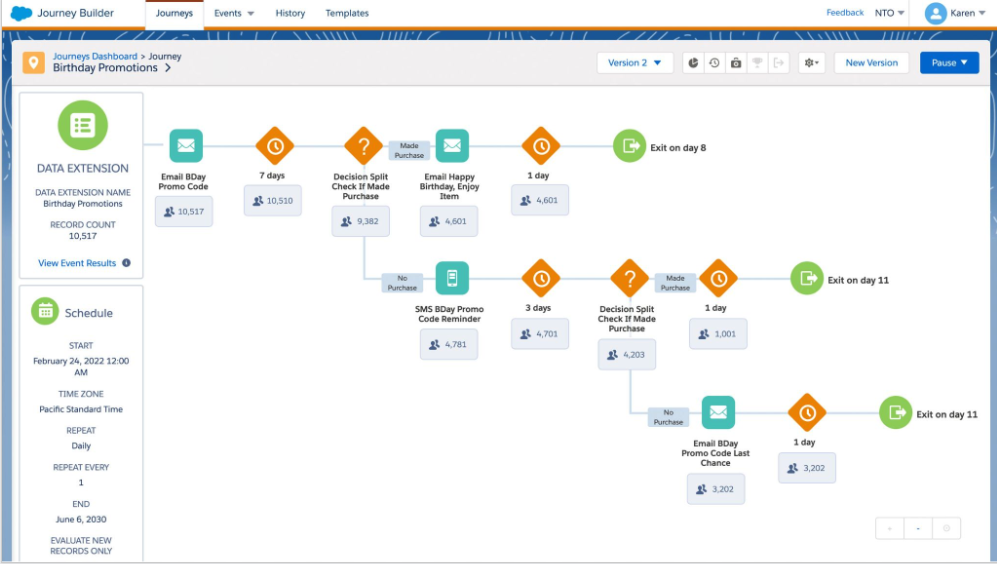The image size is (997, 564).
Task: Open the Templates tab
Action: click(347, 13)
